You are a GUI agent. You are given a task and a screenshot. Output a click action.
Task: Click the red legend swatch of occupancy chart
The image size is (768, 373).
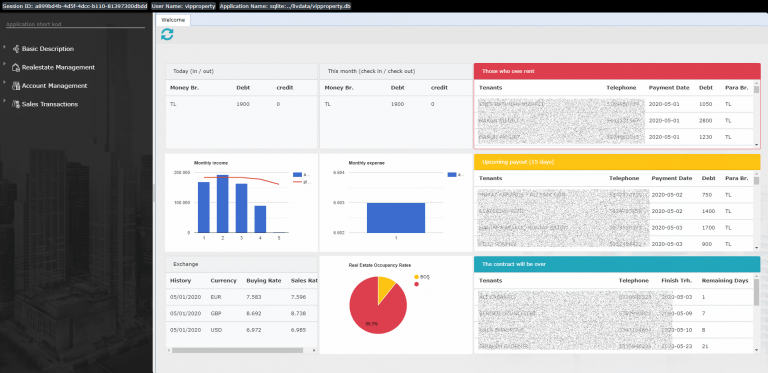pyautogui.click(x=416, y=284)
